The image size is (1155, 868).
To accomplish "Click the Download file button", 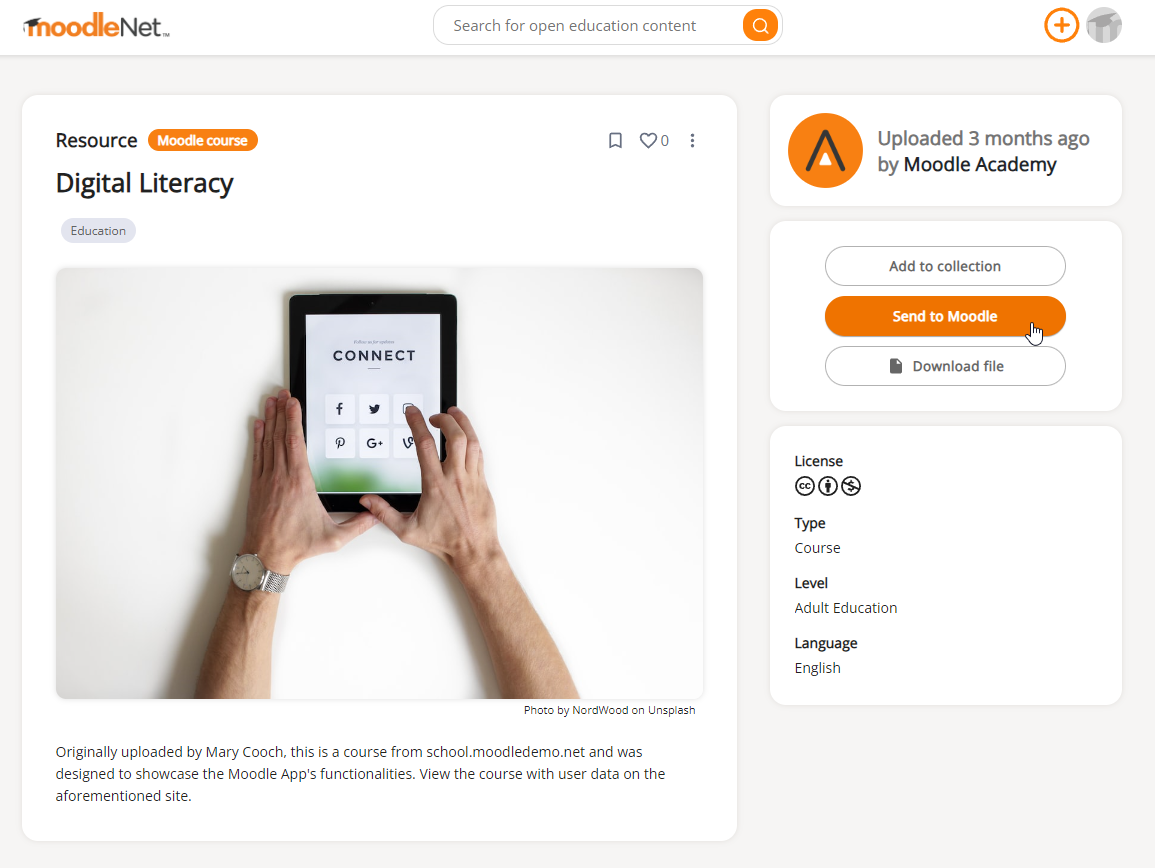I will pos(945,366).
